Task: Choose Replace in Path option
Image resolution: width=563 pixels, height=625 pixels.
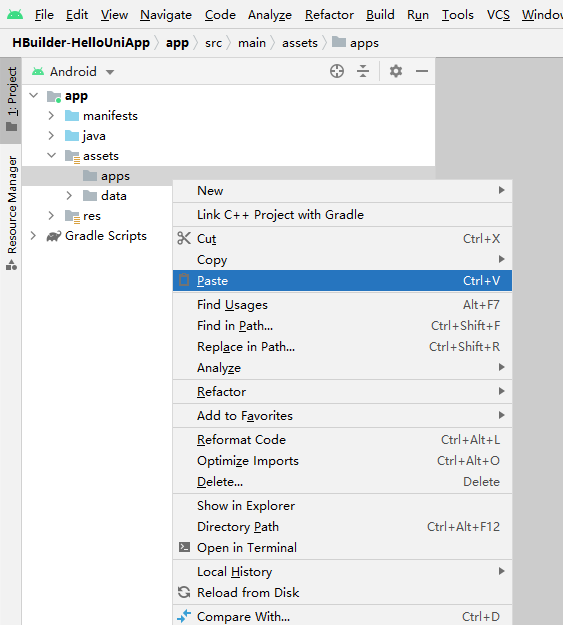Action: pyautogui.click(x=343, y=347)
